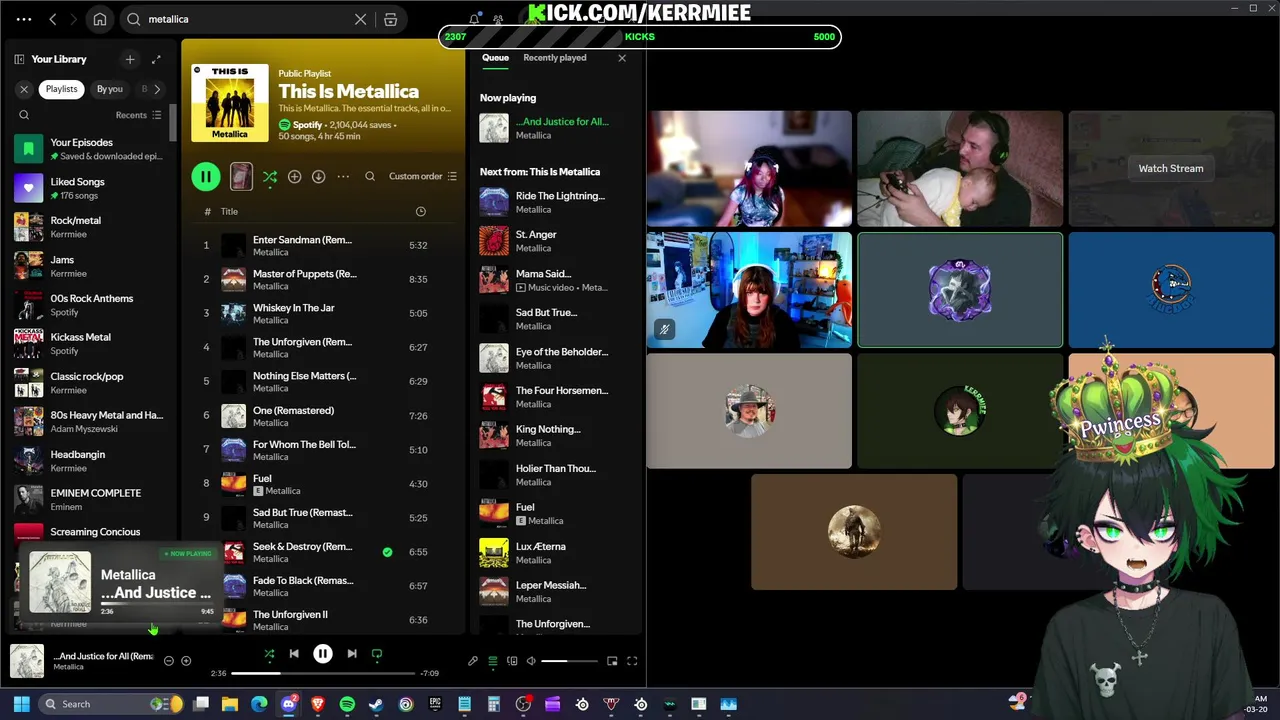The image size is (1280, 720).
Task: Search inside Your Library
Action: click(24, 115)
